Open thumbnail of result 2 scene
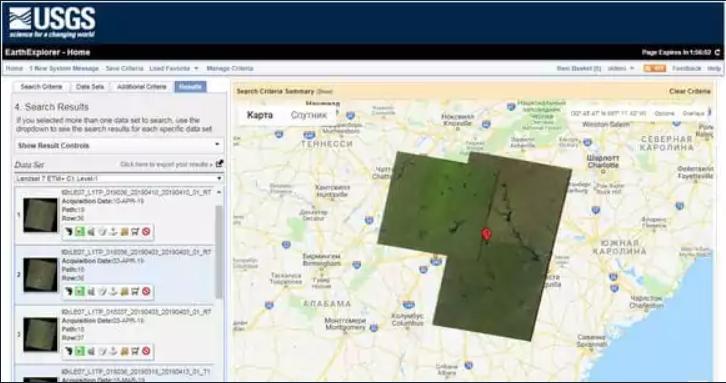726x383 pixels. [x=40, y=275]
